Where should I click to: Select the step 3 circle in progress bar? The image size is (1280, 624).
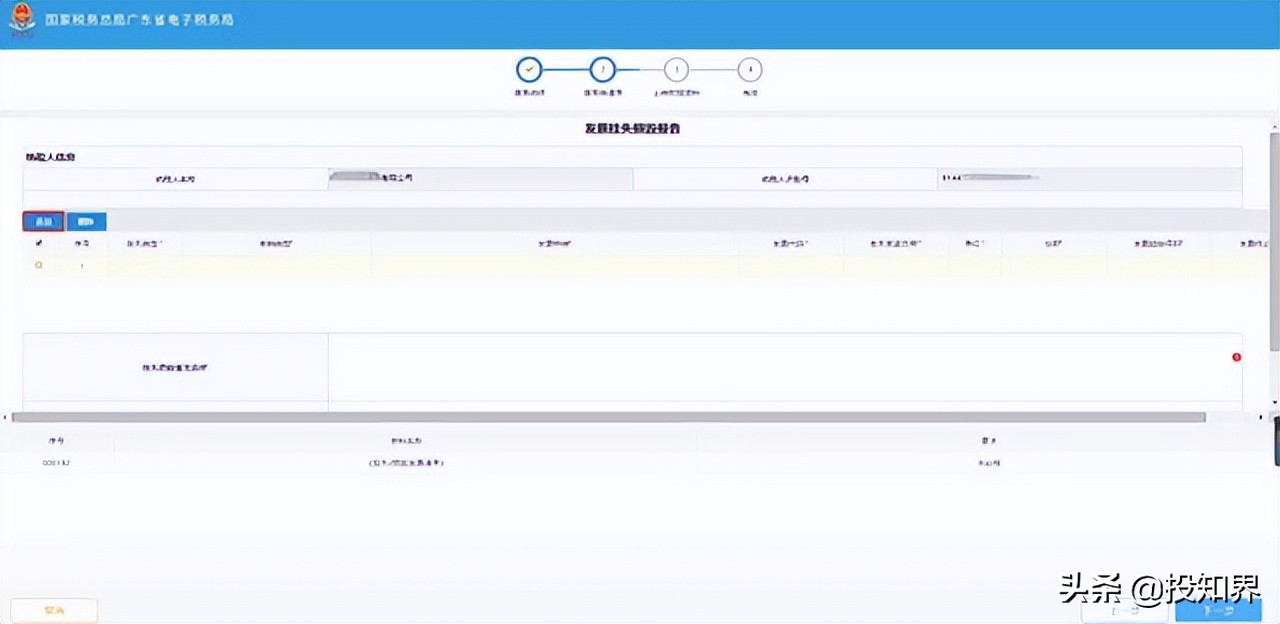pyautogui.click(x=676, y=70)
